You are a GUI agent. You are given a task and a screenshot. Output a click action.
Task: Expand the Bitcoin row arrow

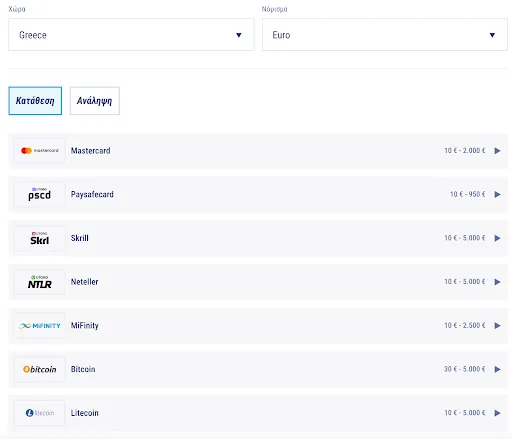pos(497,369)
